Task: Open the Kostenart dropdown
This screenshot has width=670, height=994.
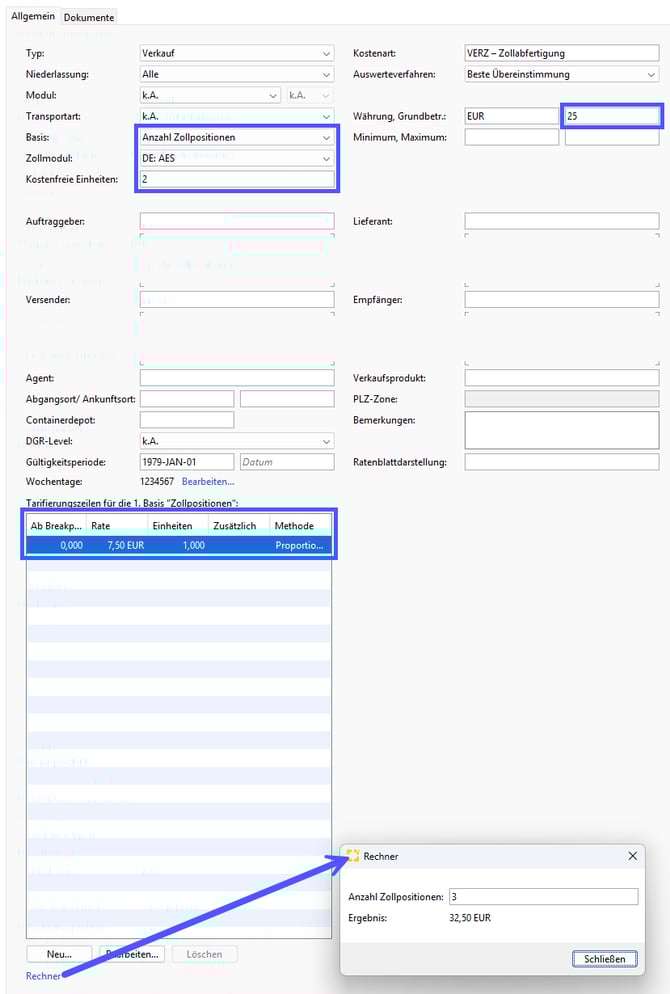Action: [x=561, y=53]
